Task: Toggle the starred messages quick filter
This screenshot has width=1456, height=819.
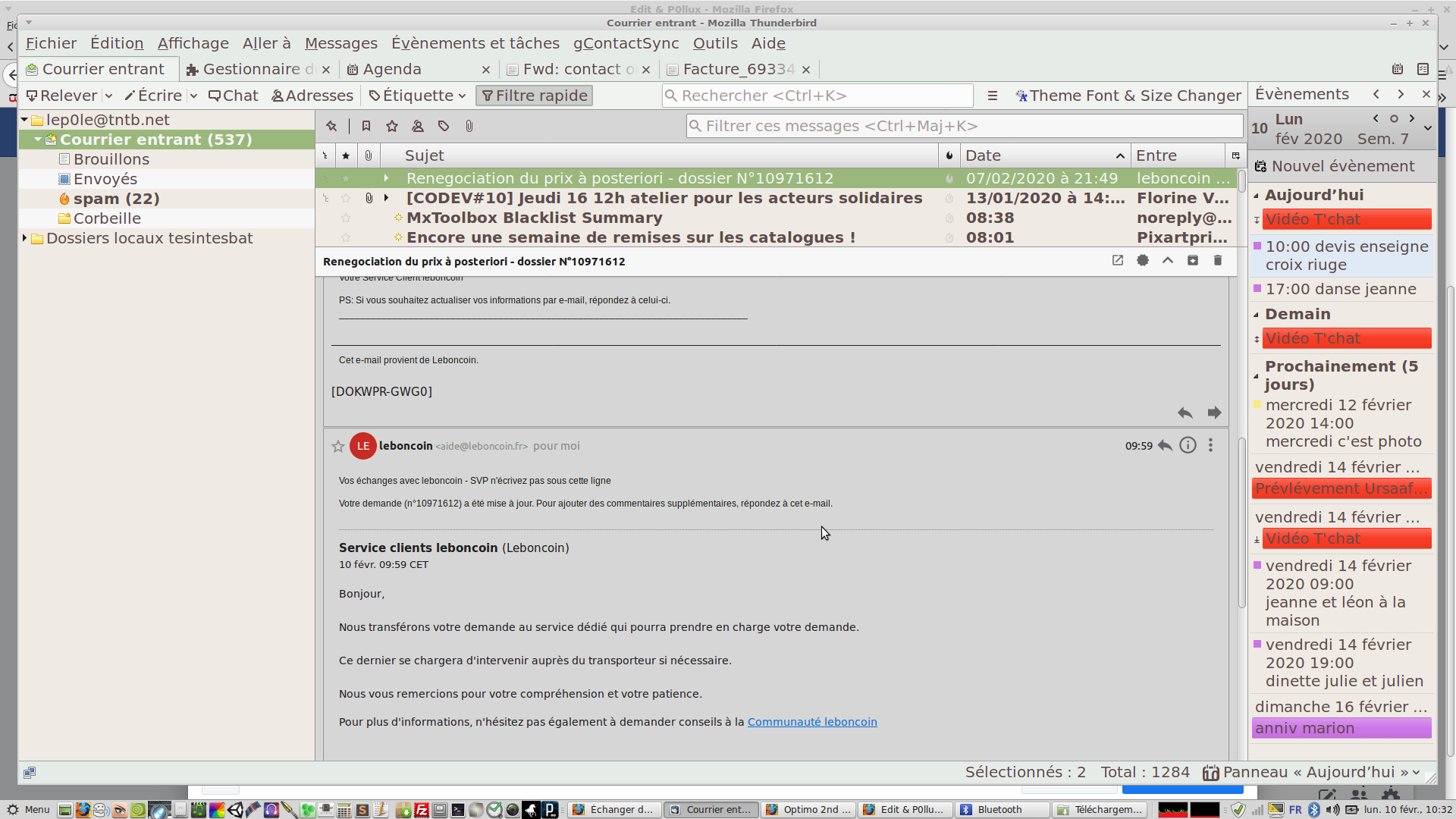Action: click(x=392, y=127)
